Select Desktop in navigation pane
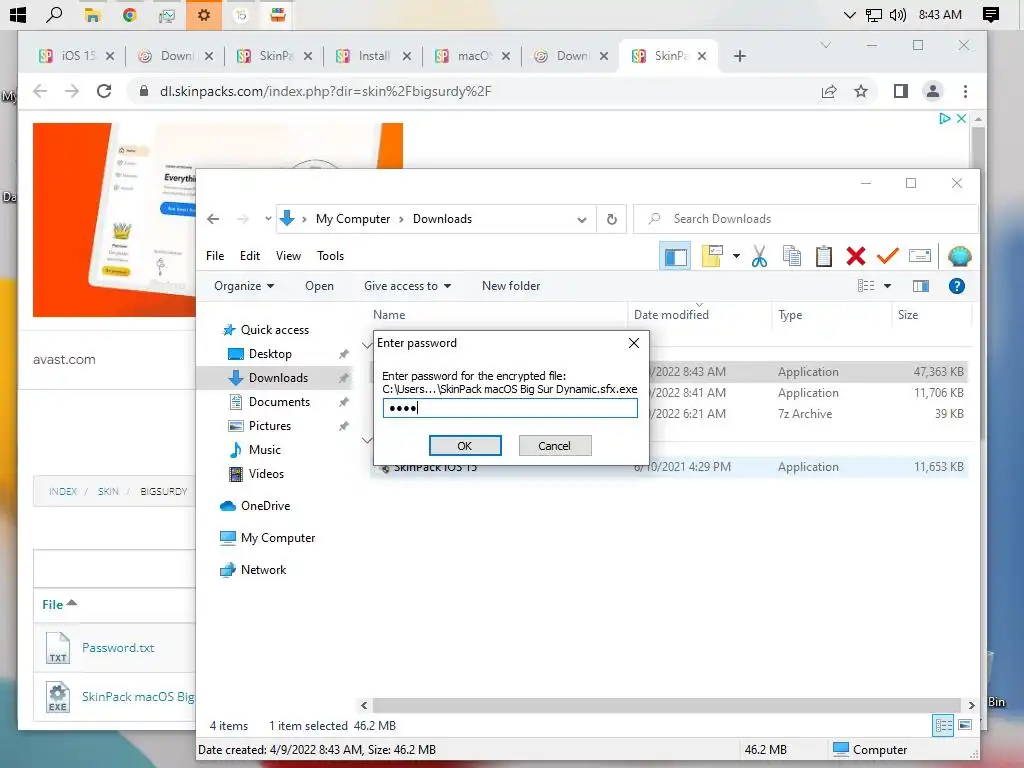Image resolution: width=1024 pixels, height=768 pixels. click(x=270, y=354)
